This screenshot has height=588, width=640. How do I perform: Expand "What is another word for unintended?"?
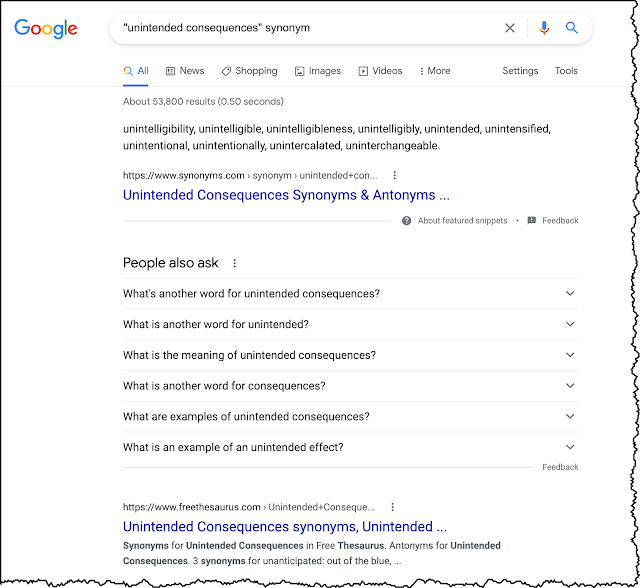click(x=570, y=325)
